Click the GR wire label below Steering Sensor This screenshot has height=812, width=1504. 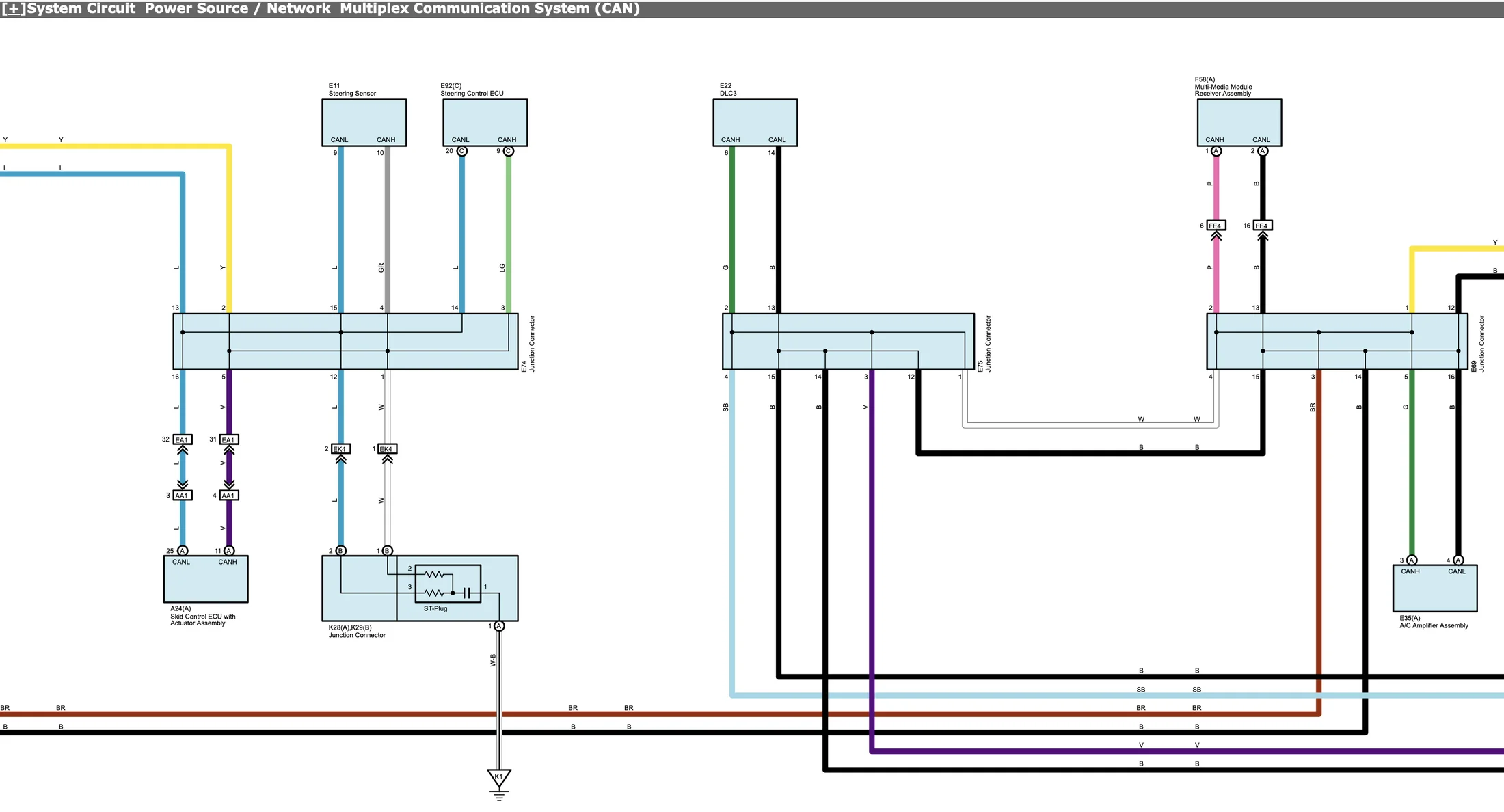click(x=381, y=268)
